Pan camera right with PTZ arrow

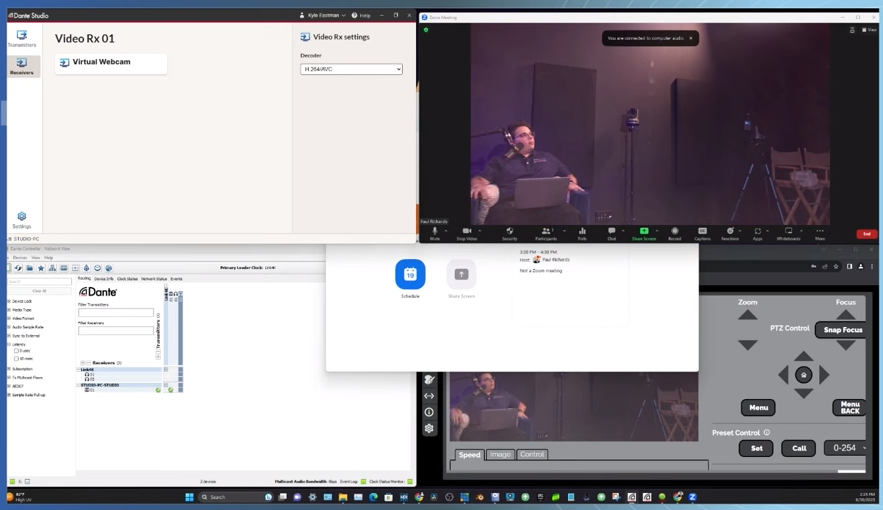tap(824, 375)
